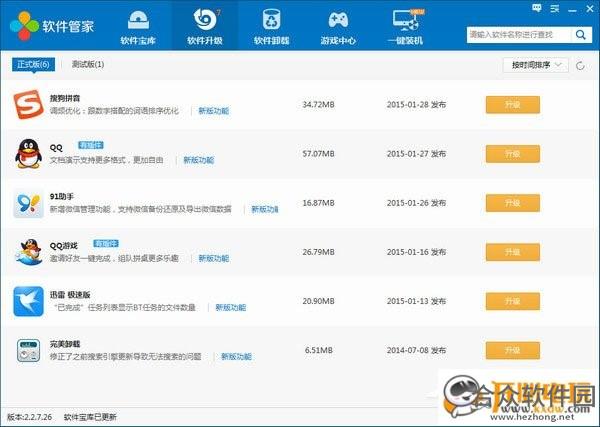
Task: Upgrade QQ游戏 with its 升级 button
Action: (513, 252)
